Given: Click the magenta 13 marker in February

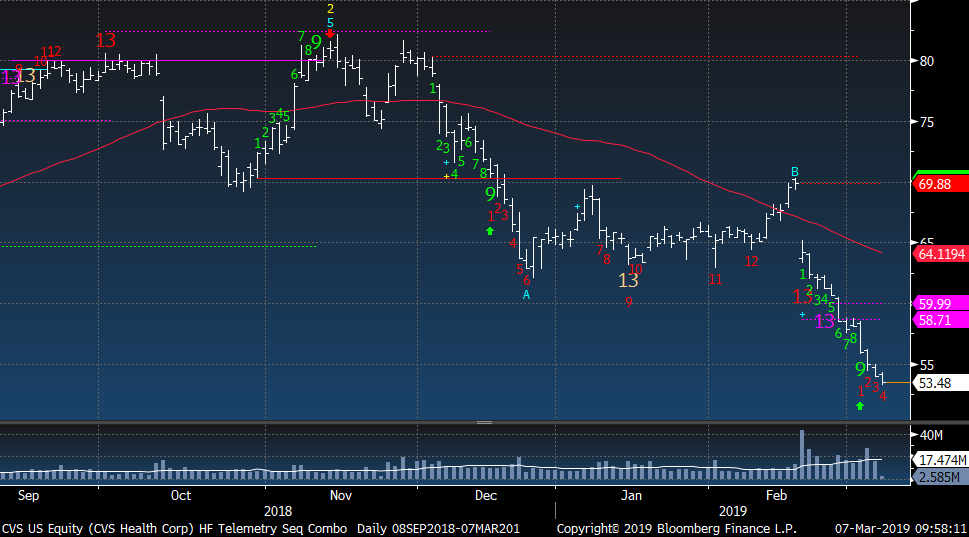Looking at the screenshot, I should 824,321.
